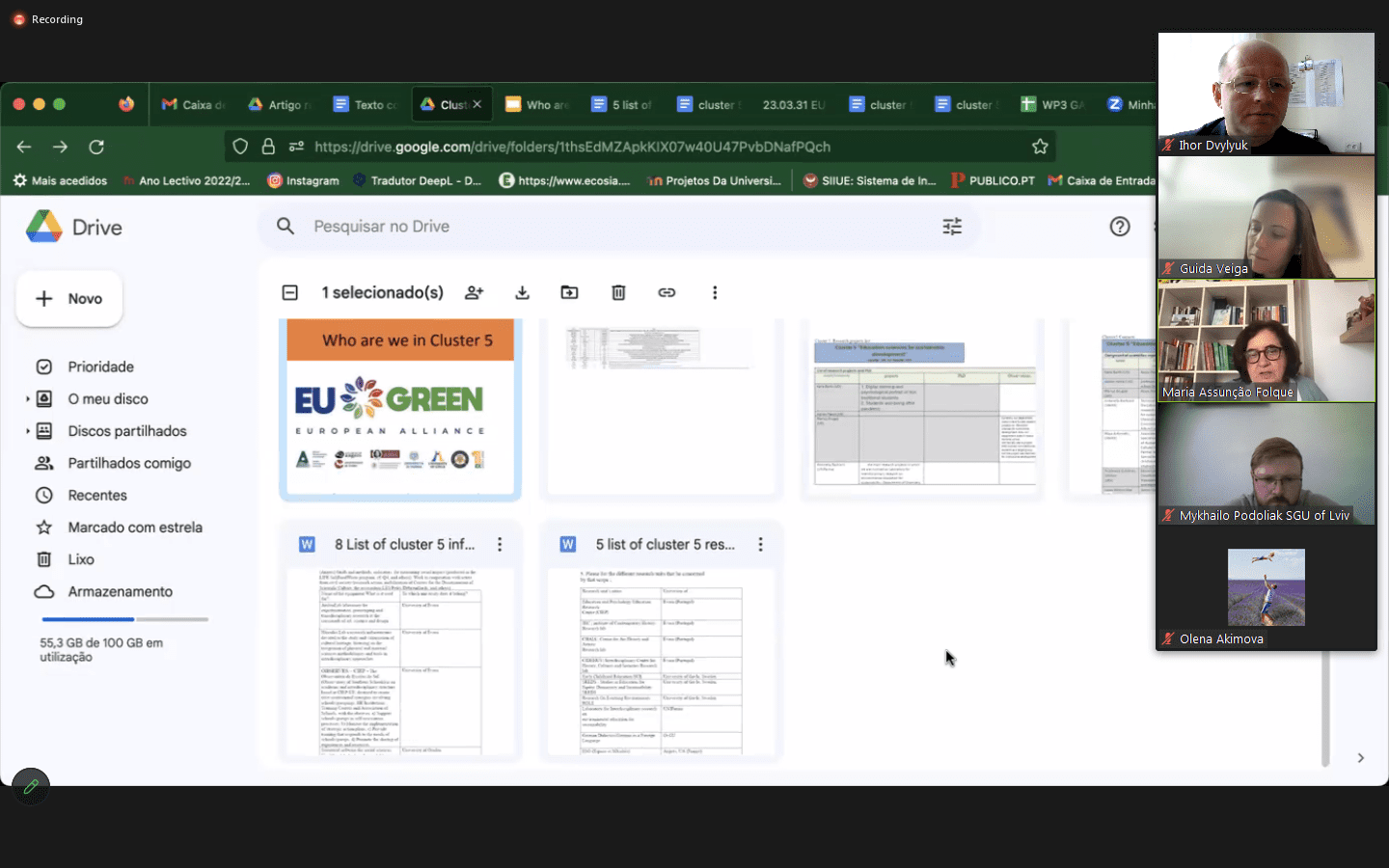This screenshot has height=868, width=1389.
Task: Expand the O meu disco tree arrow
Action: (27, 398)
